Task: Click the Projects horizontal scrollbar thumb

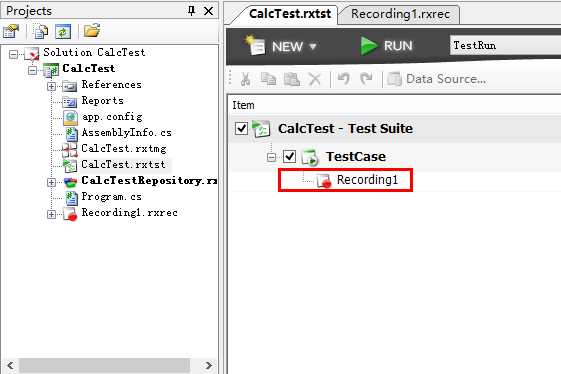Action: coord(104,365)
